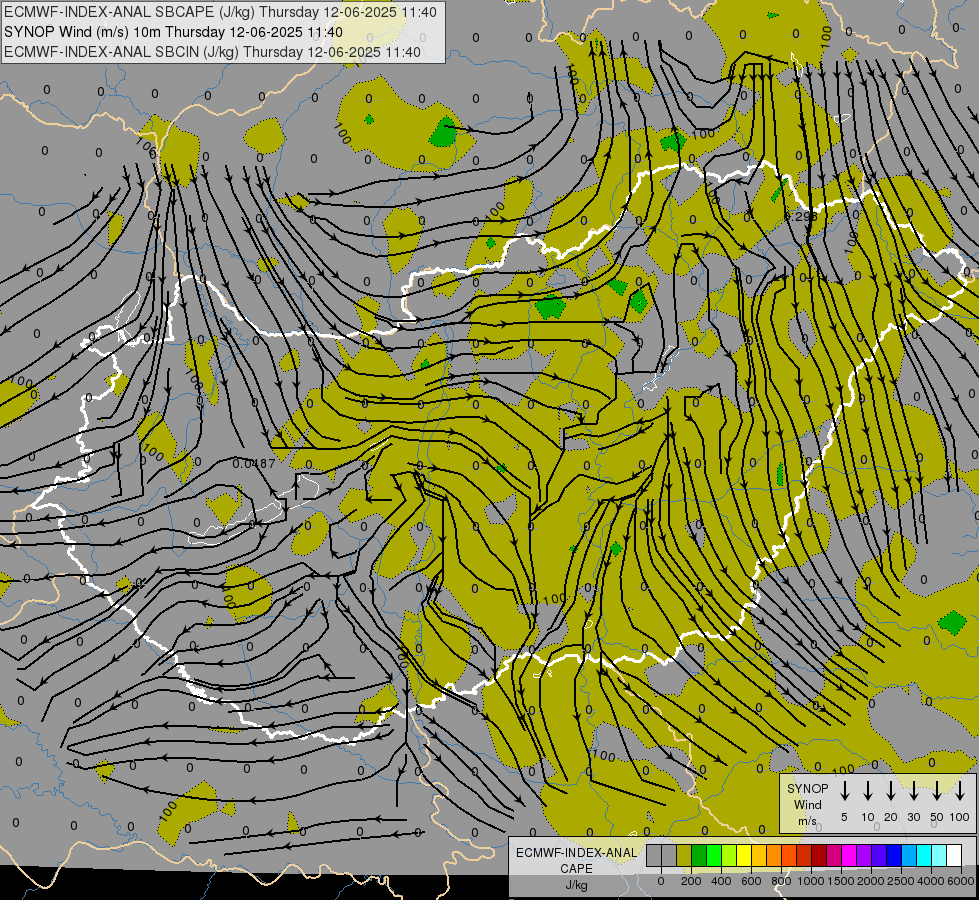This screenshot has height=900, width=979.
Task: Click the 2000 tick label in the CAPE legend
Action: coord(871,881)
